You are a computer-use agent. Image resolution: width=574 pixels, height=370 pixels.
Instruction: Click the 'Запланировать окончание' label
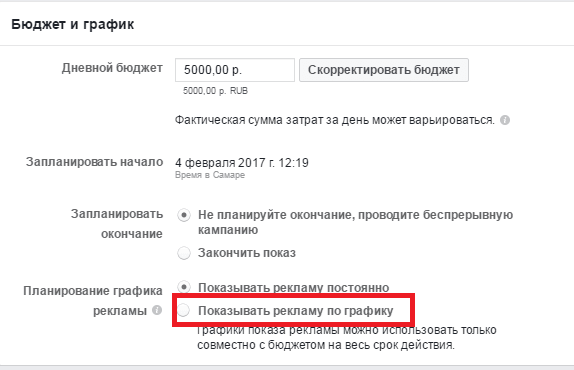point(117,224)
